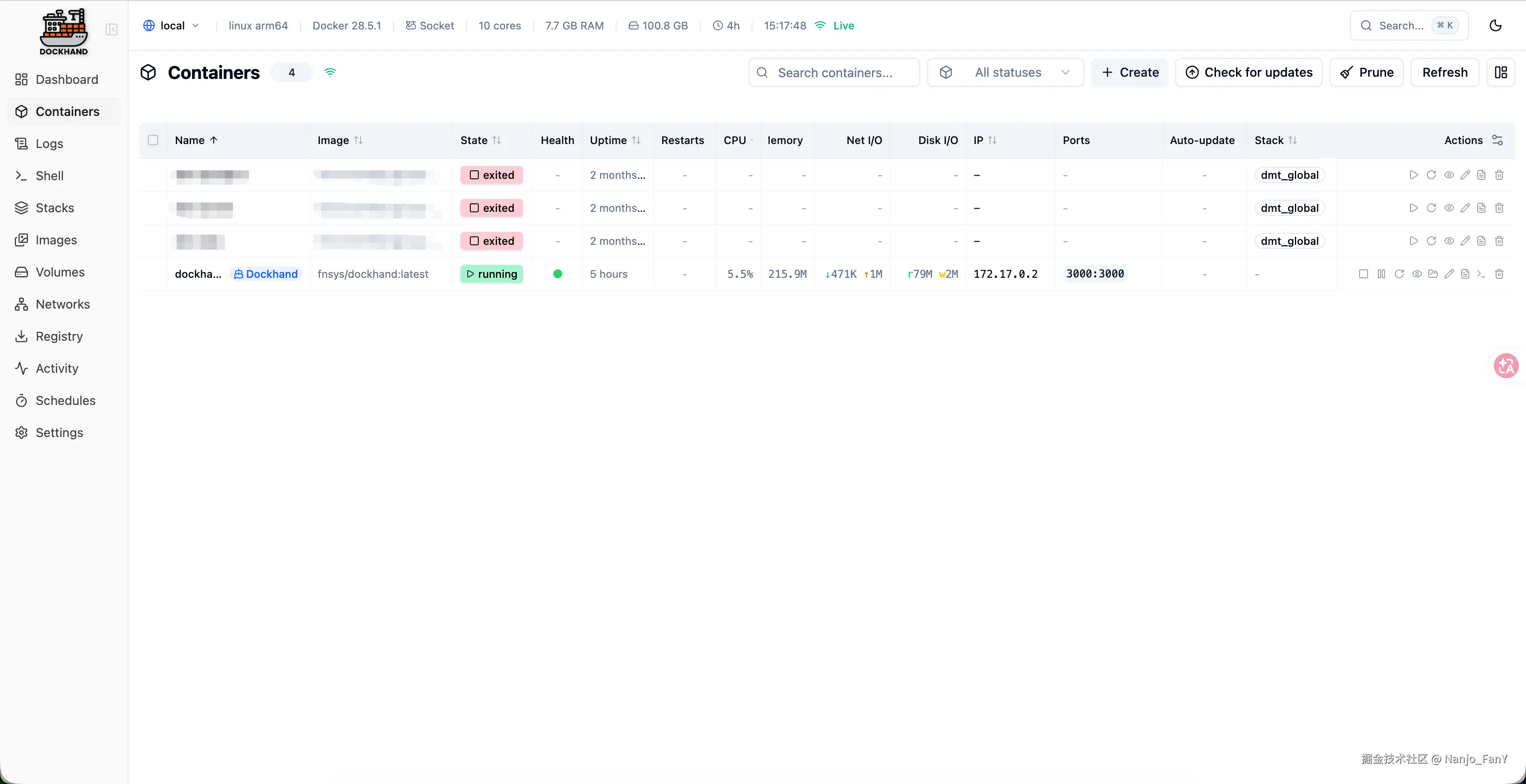Go to Stacks in the sidebar
Screen dimensions: 1526x784
54,208
